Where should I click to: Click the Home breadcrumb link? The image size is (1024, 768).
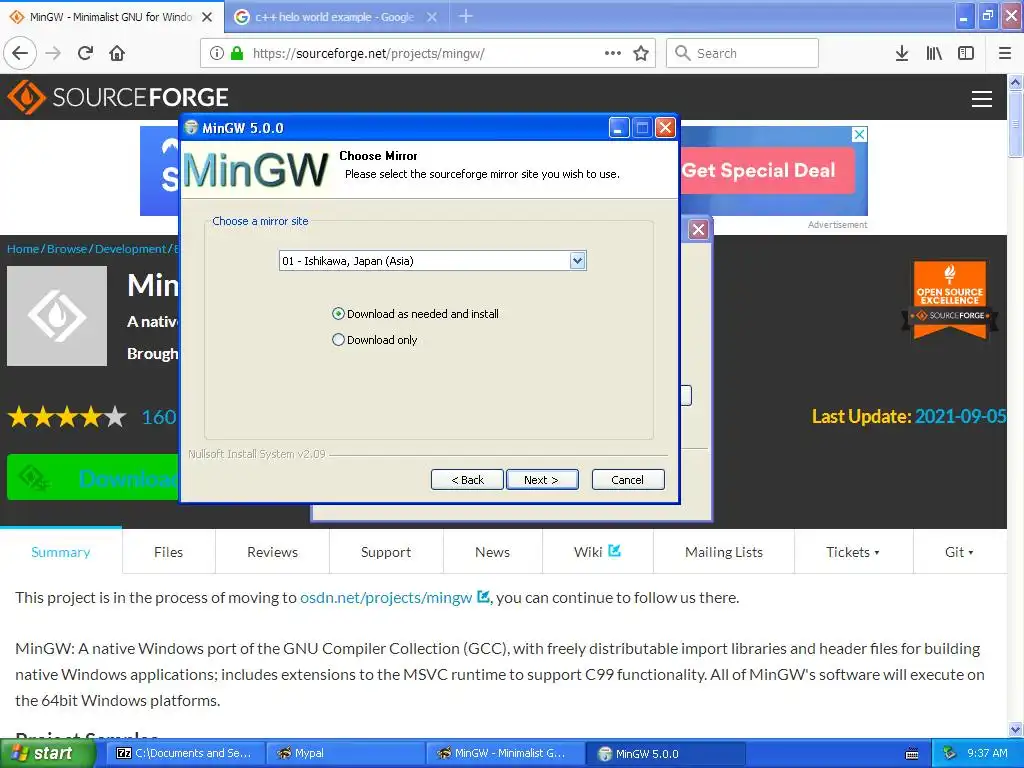[x=23, y=249]
